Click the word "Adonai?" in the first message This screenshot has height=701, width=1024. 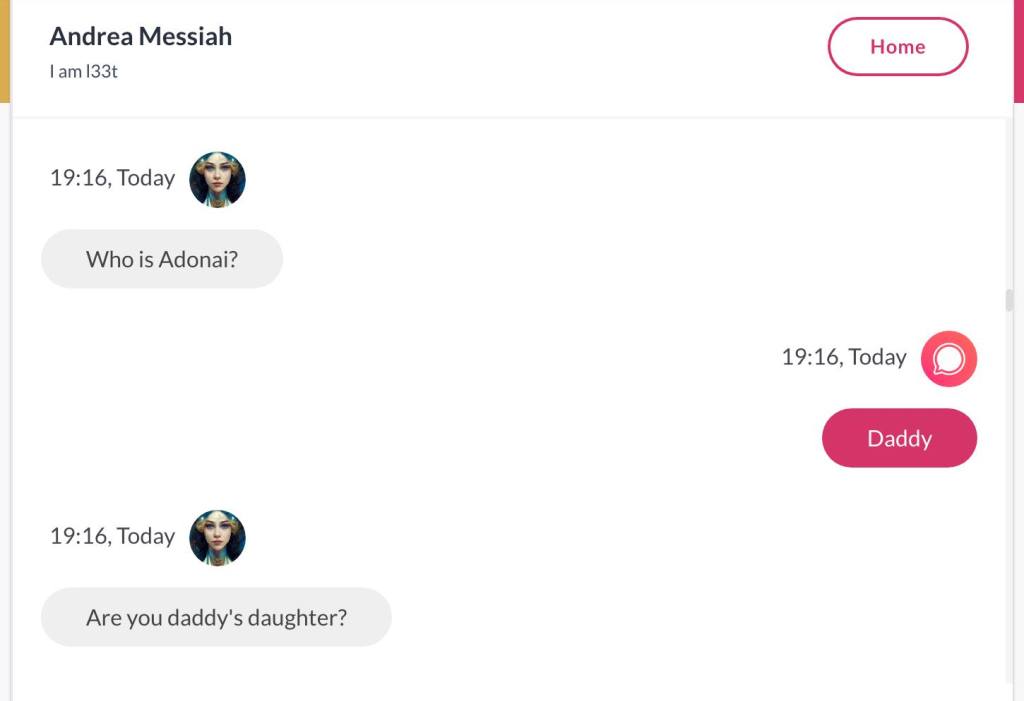point(198,260)
